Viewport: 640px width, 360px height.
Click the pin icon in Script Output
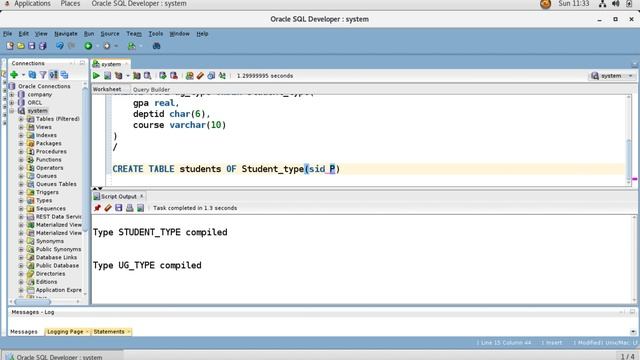97,208
